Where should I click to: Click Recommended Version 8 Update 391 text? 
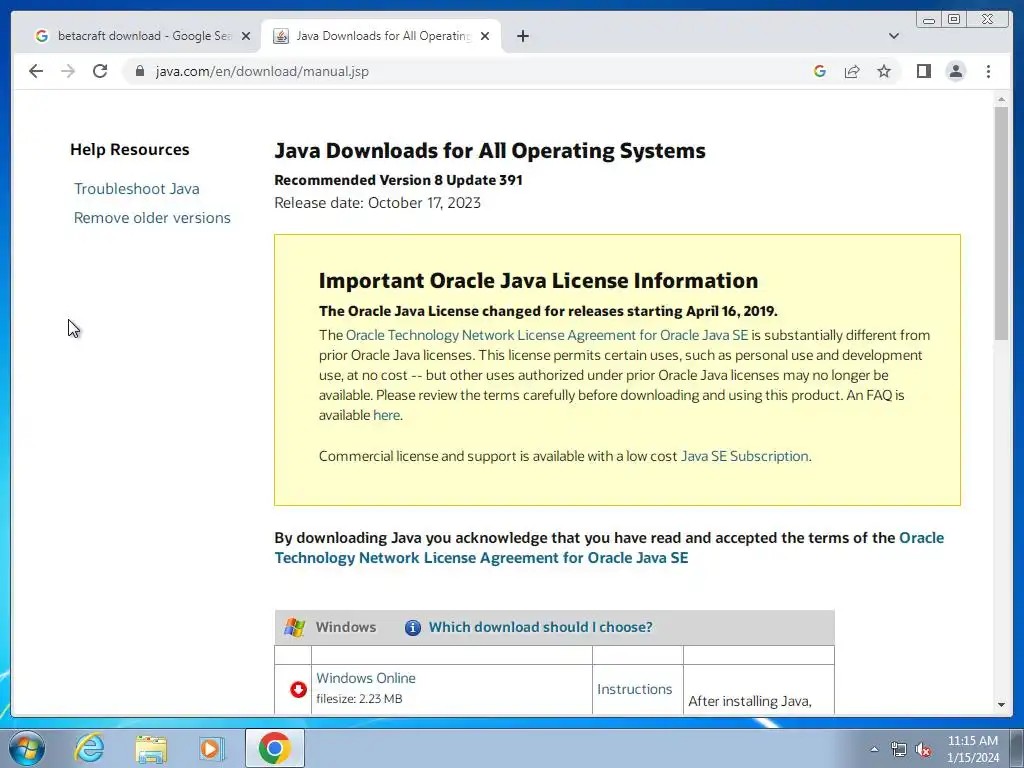tap(398, 180)
